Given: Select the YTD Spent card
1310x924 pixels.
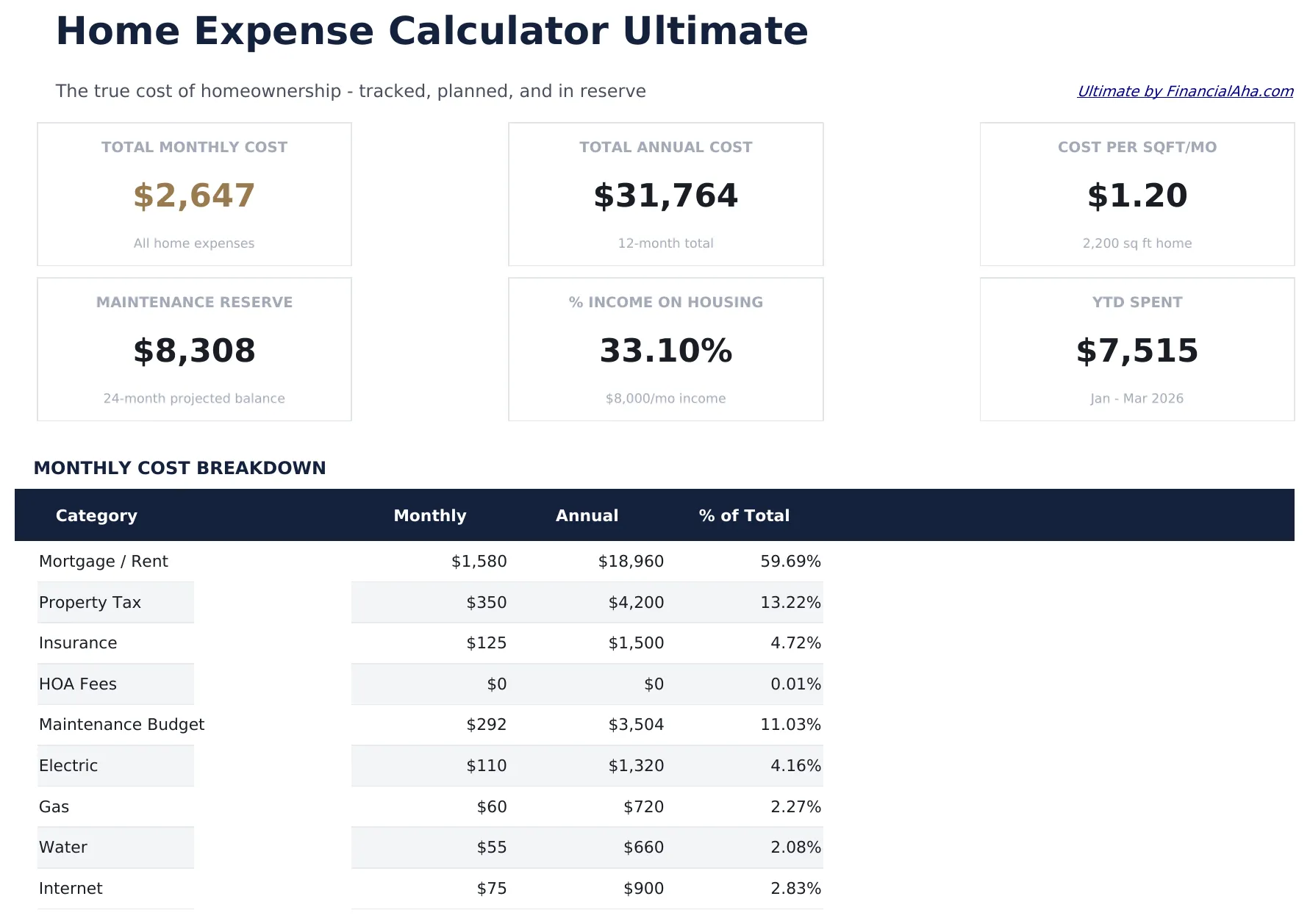Looking at the screenshot, I should [x=1137, y=349].
